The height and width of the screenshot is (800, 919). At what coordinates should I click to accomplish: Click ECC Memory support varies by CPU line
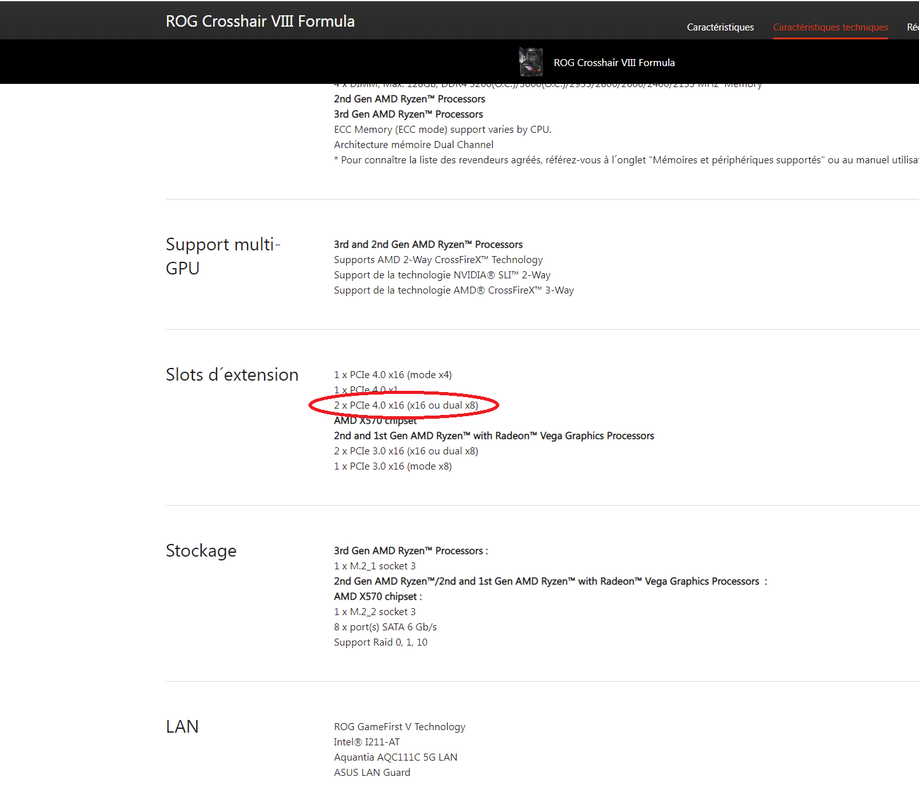443,130
